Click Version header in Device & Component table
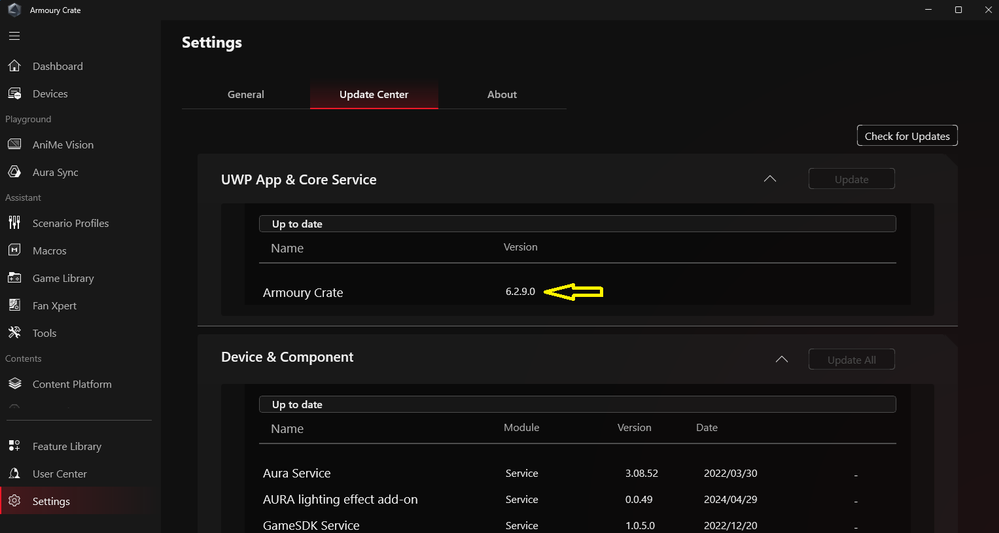999x533 pixels. point(634,427)
